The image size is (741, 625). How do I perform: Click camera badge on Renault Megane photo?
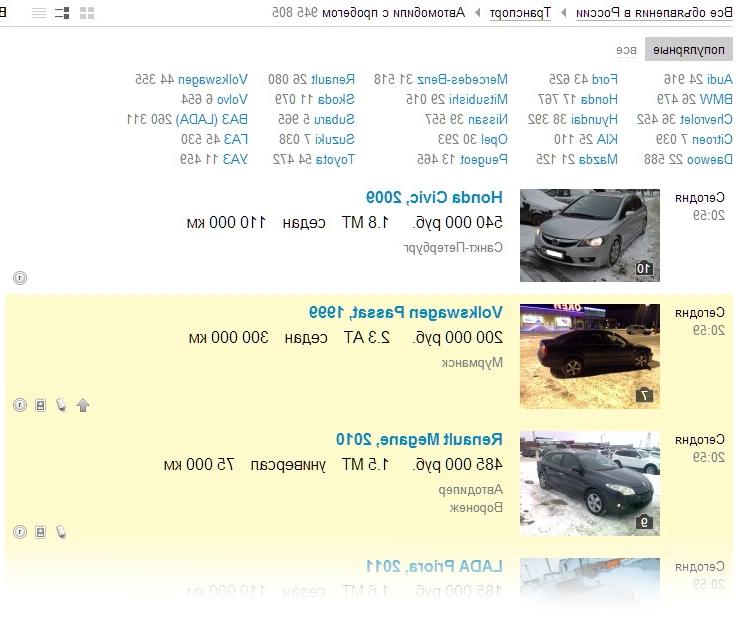pos(644,522)
